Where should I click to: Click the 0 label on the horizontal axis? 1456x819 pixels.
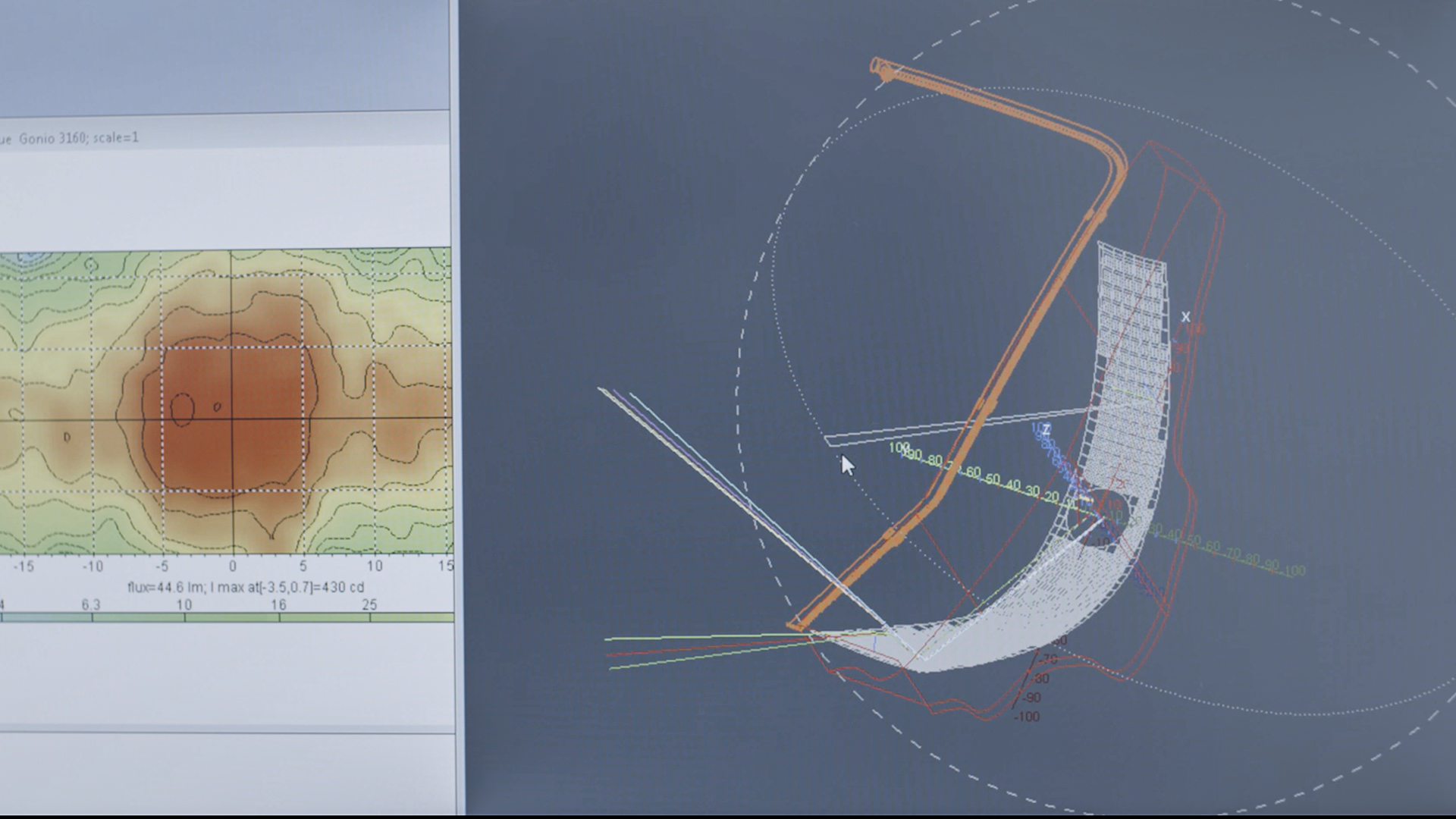[232, 566]
